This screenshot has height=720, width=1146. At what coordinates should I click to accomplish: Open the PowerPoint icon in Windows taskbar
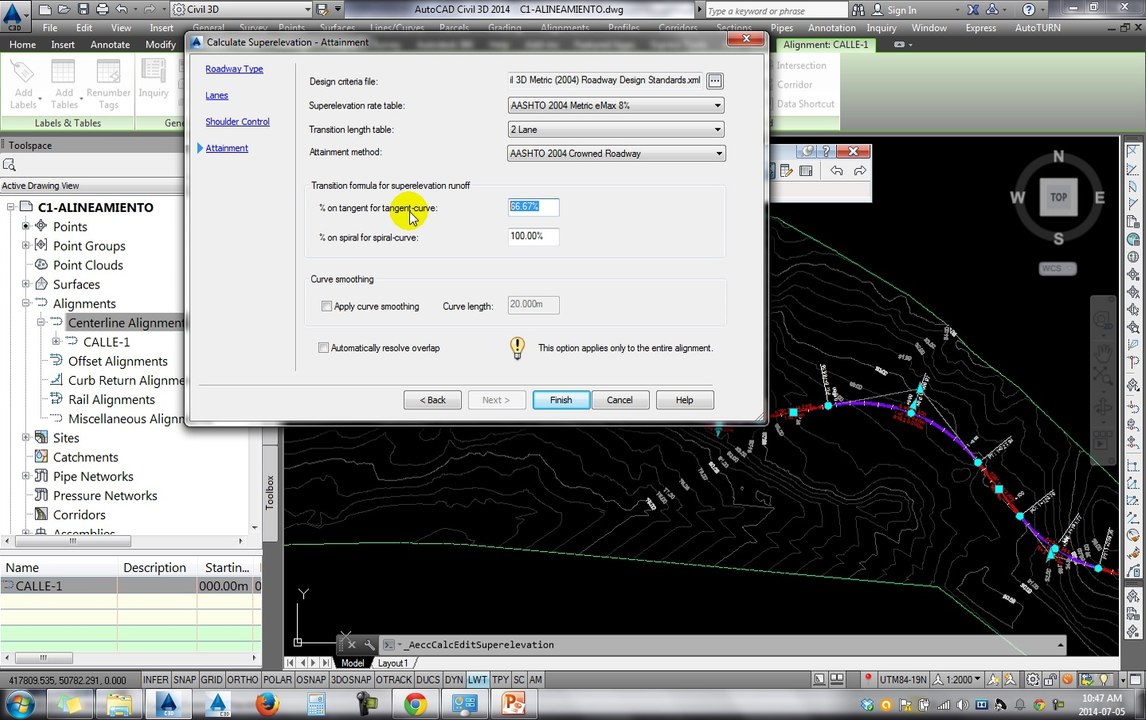[513, 704]
